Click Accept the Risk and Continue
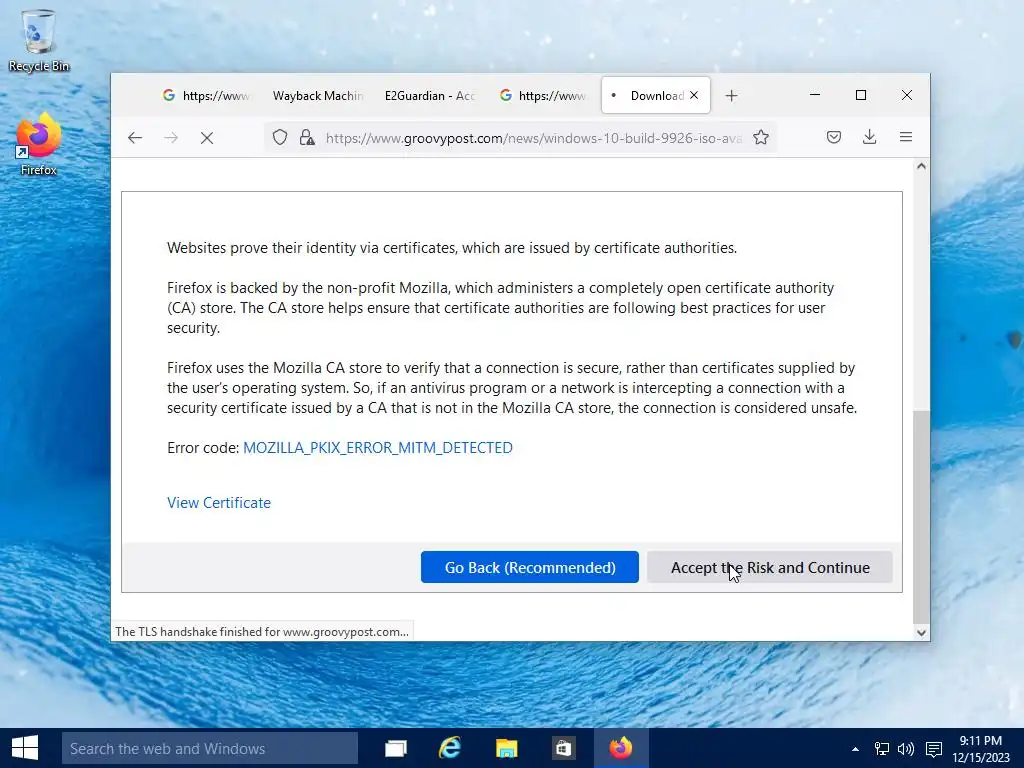 tap(770, 568)
